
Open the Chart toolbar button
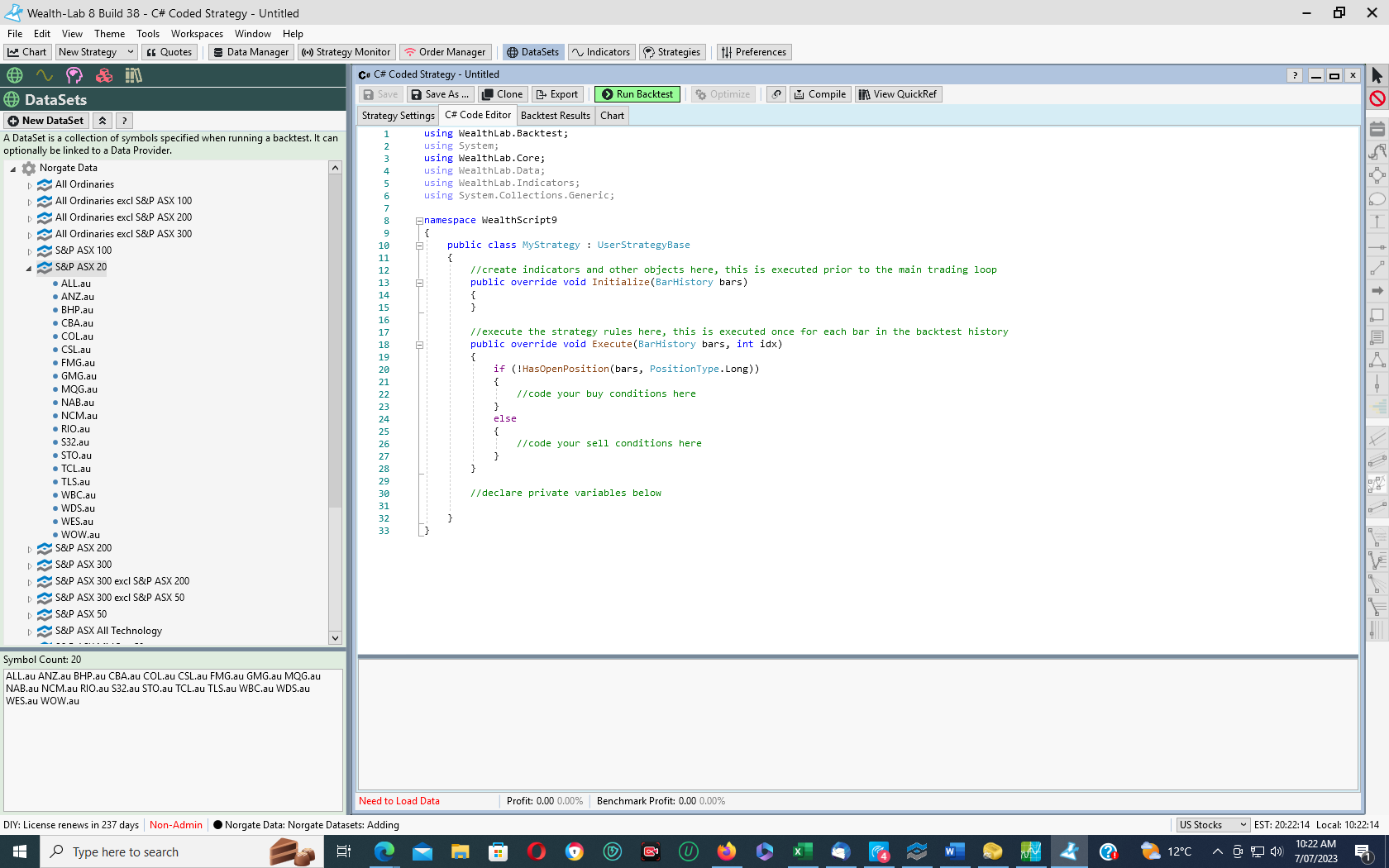pos(27,52)
